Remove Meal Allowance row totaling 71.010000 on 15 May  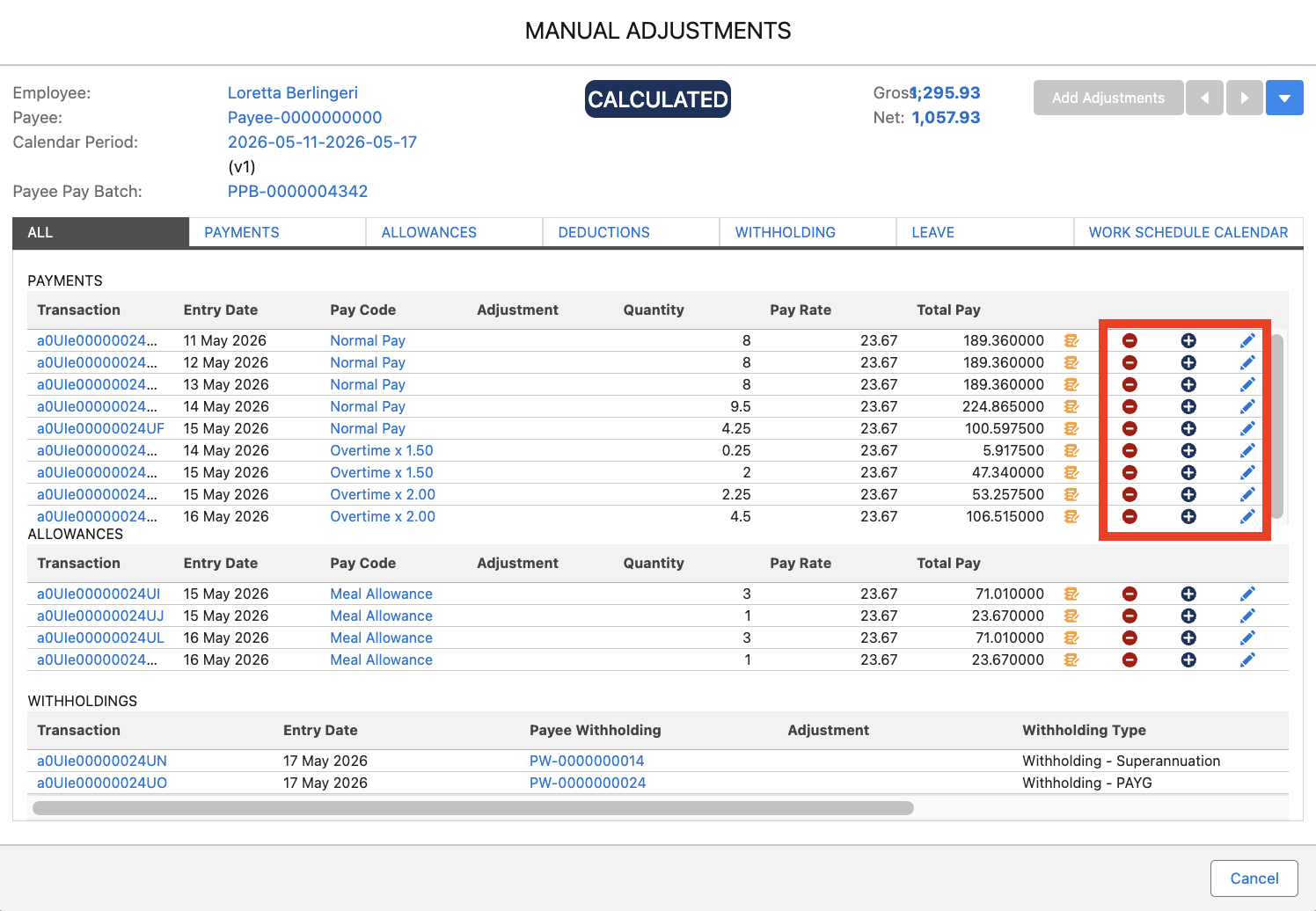tap(1130, 594)
